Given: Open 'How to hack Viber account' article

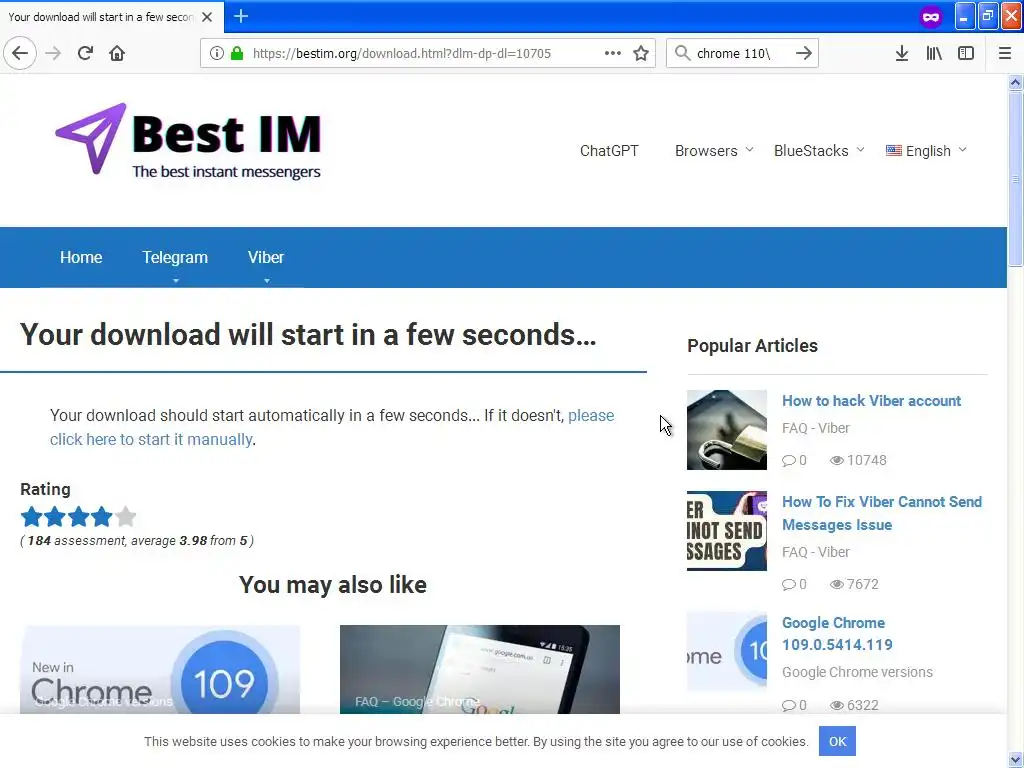Looking at the screenshot, I should (871, 400).
